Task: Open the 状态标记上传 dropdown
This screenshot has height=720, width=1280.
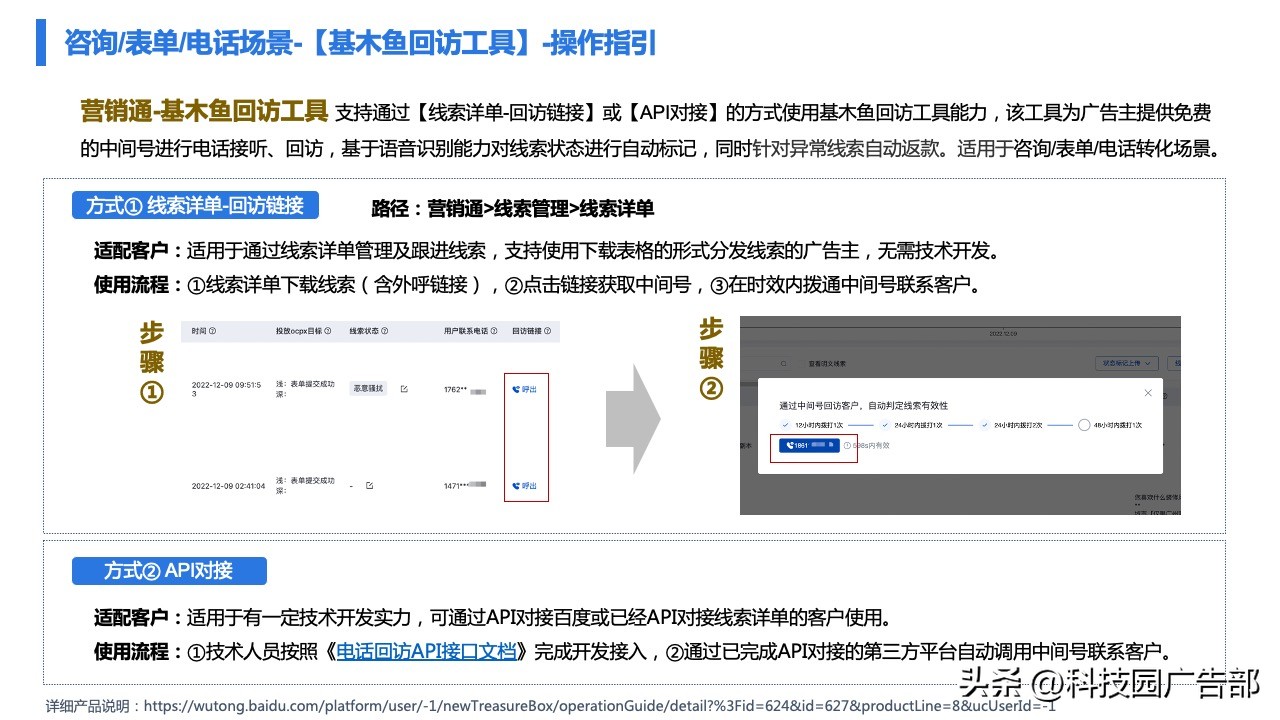Action: click(1127, 364)
